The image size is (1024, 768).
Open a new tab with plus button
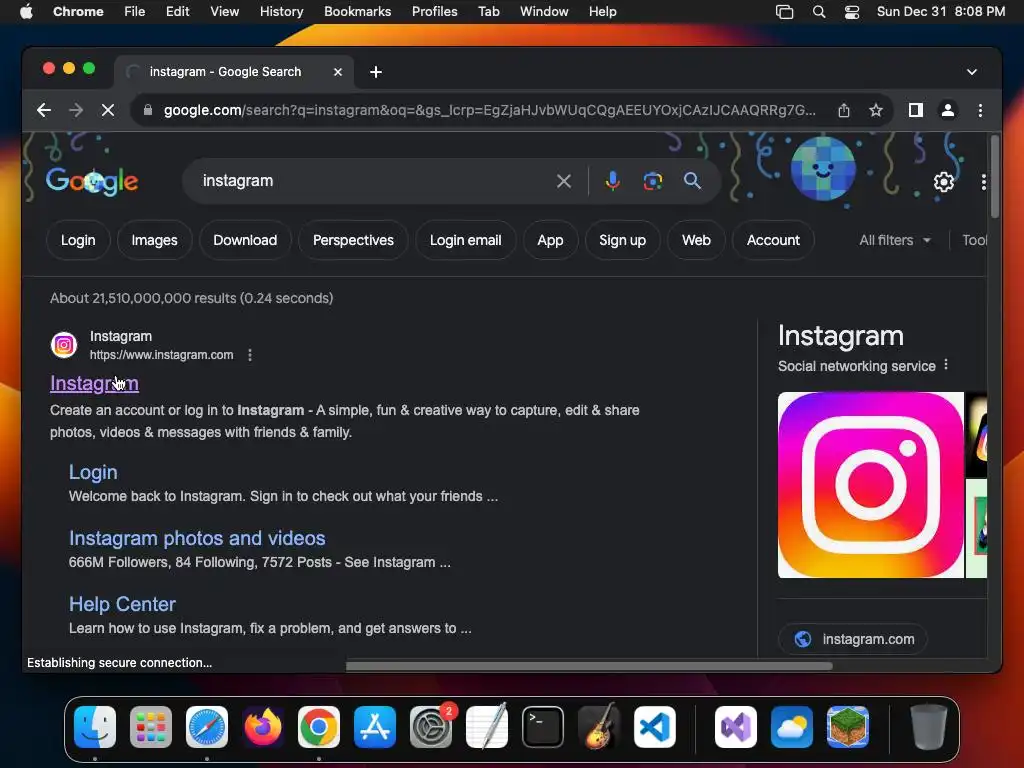(376, 72)
